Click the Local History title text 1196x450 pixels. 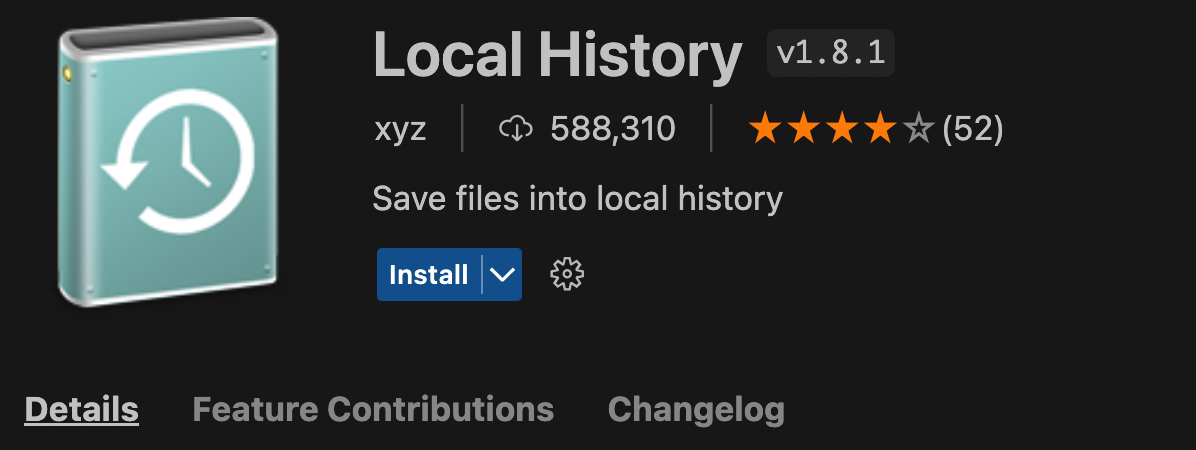[x=557, y=56]
